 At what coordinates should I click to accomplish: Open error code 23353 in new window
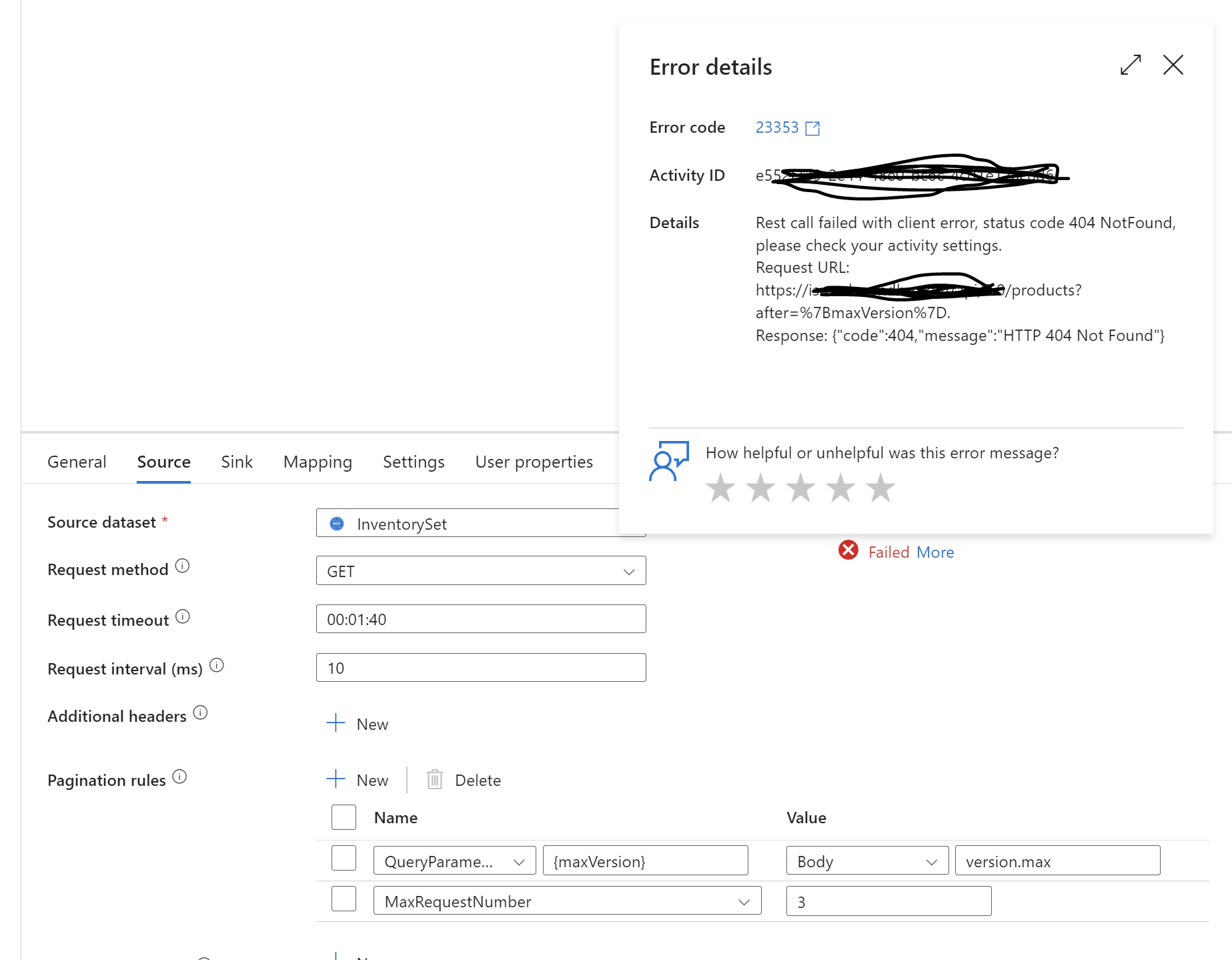pos(812,127)
